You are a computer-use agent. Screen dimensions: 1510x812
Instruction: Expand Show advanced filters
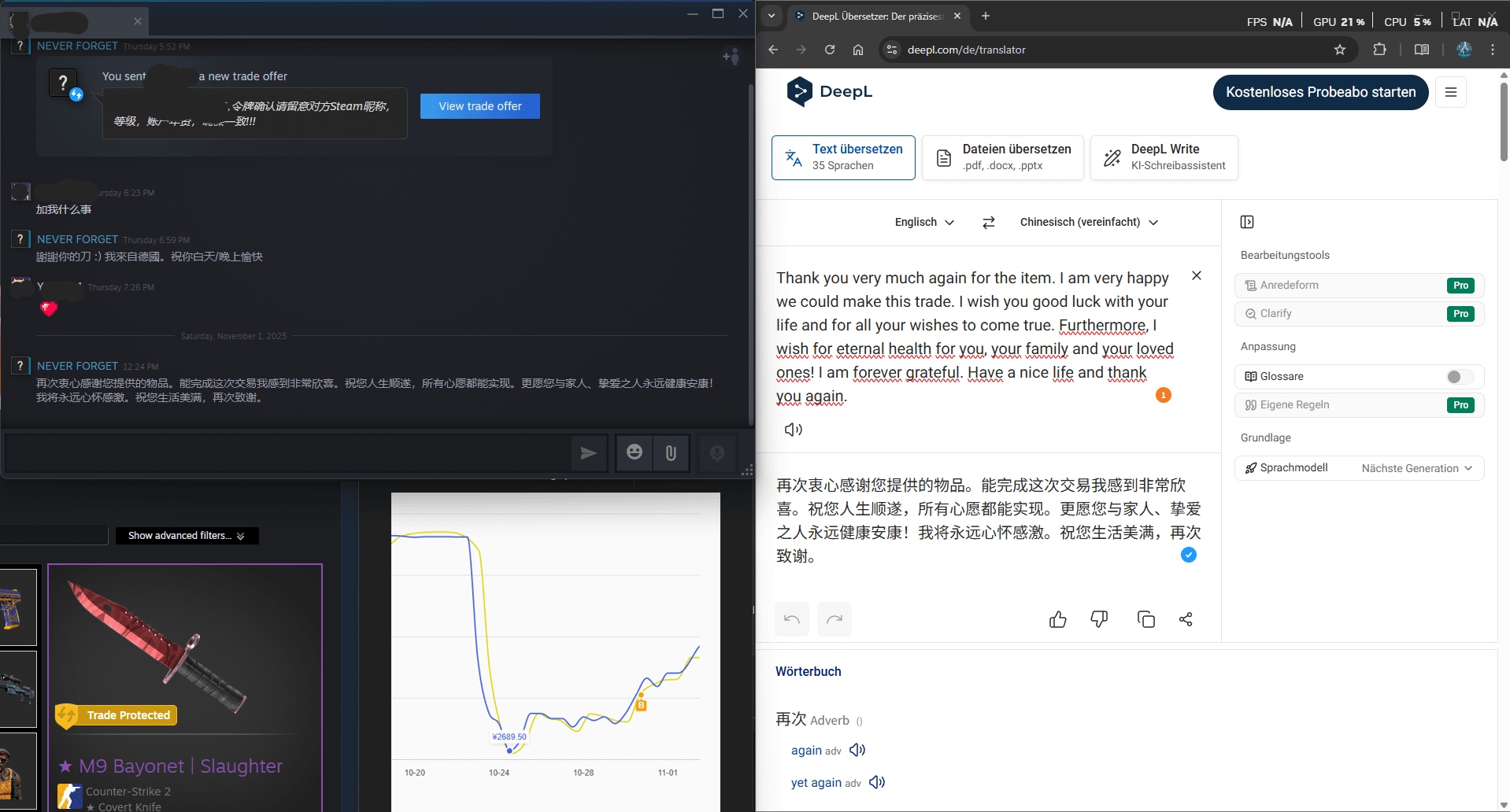[187, 536]
